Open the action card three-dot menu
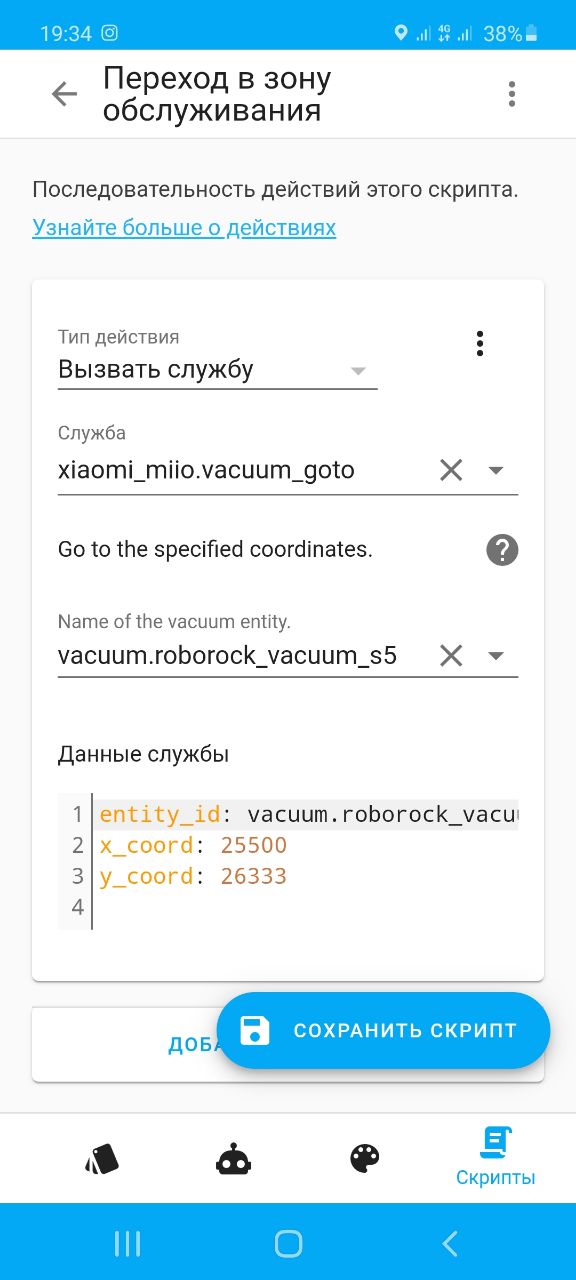 coord(480,343)
